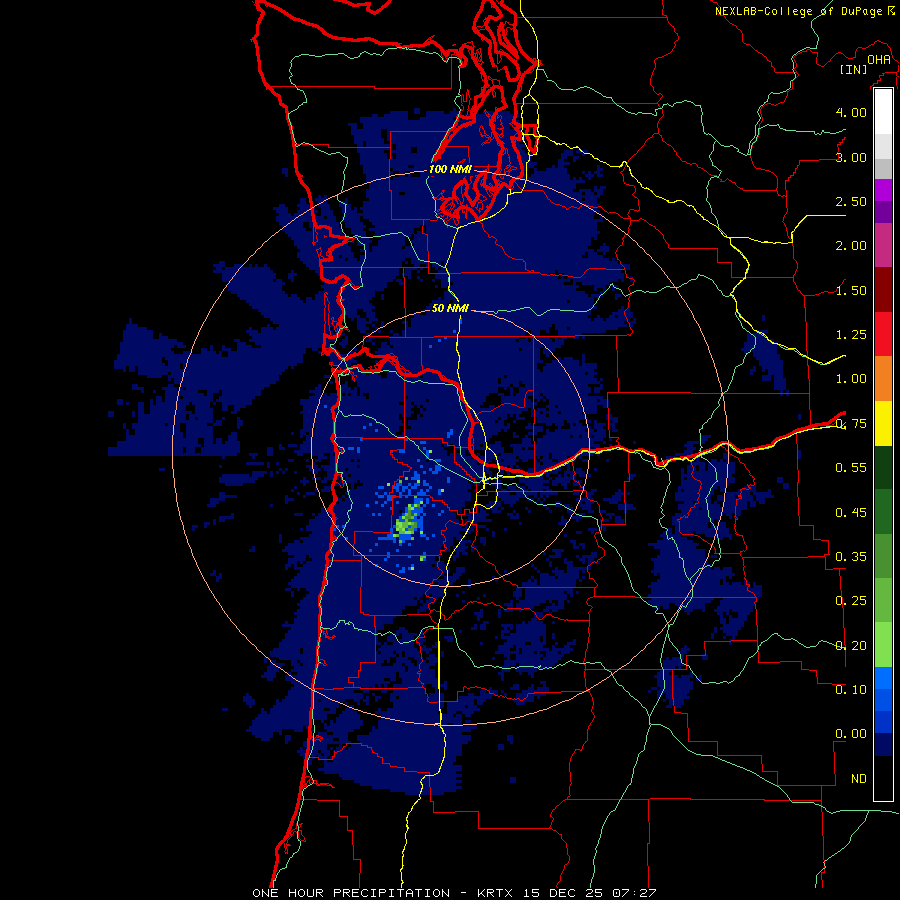
Task: Select the 0.35 legend value
Action: [x=851, y=557]
